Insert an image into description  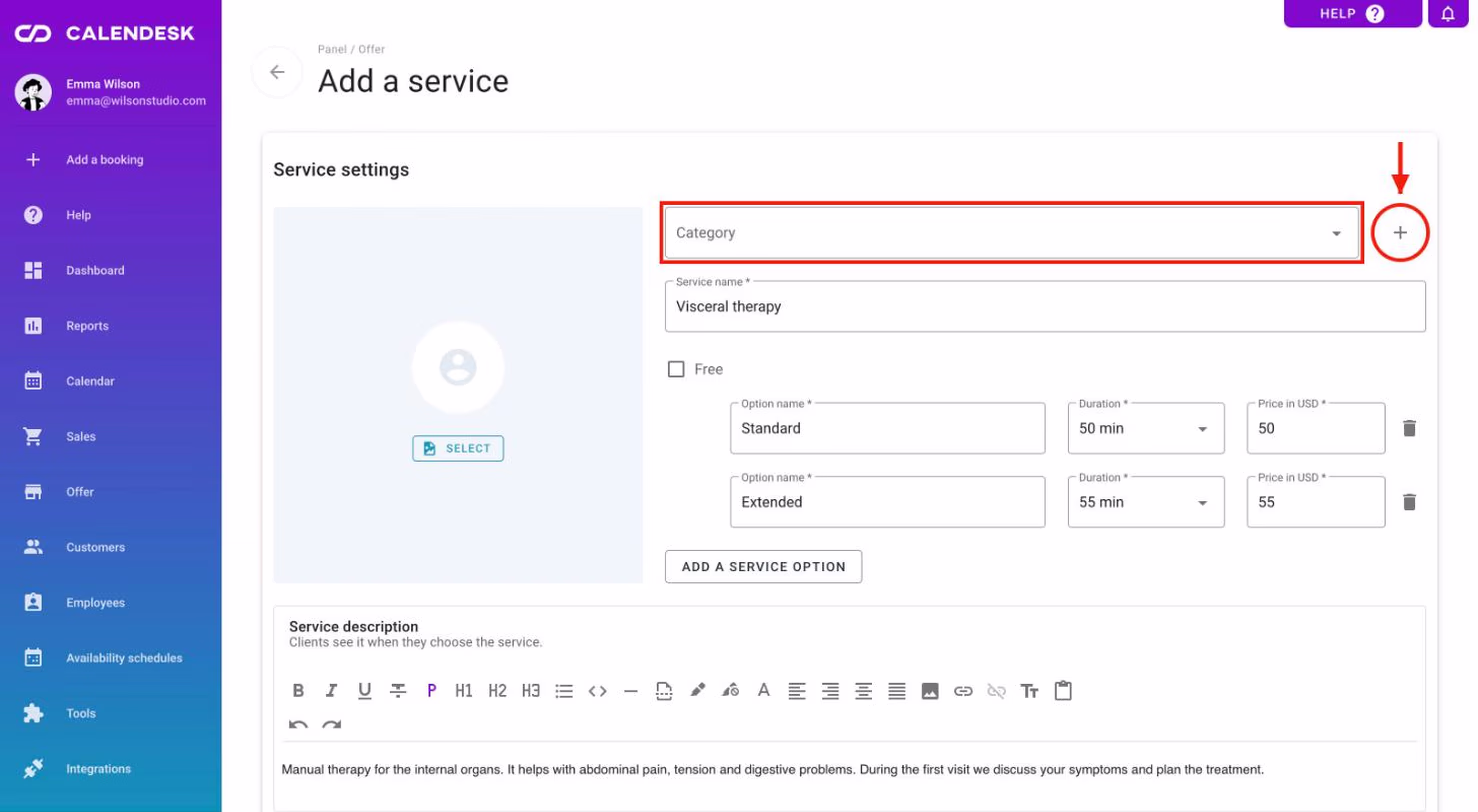930,690
